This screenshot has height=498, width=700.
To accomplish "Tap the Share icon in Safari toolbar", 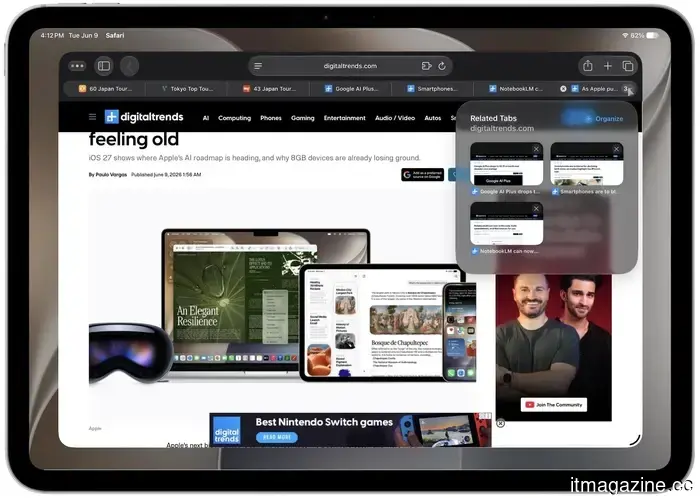I will [x=588, y=66].
